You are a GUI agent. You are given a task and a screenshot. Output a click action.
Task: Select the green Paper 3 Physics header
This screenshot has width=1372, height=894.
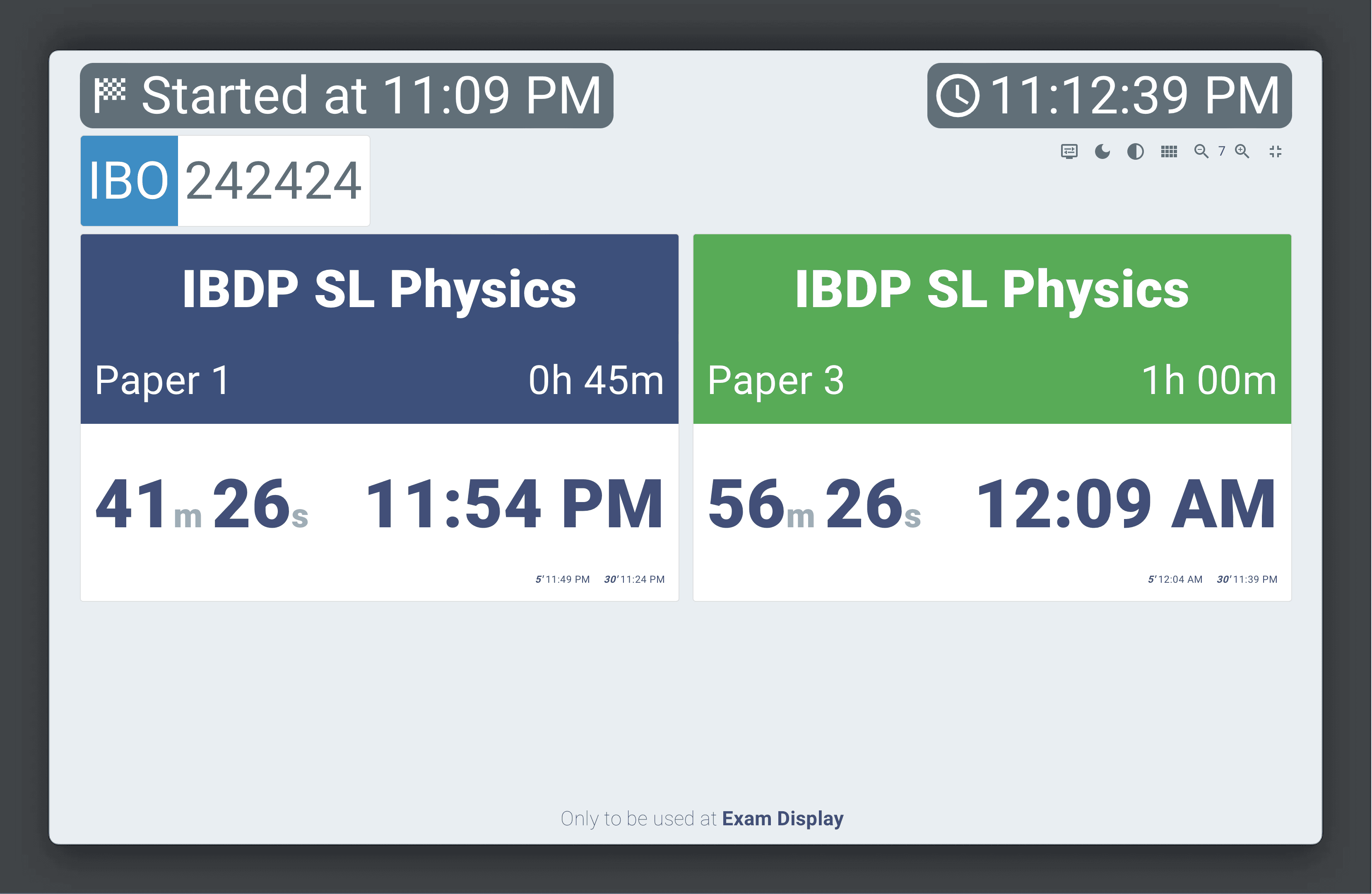pyautogui.click(x=992, y=329)
